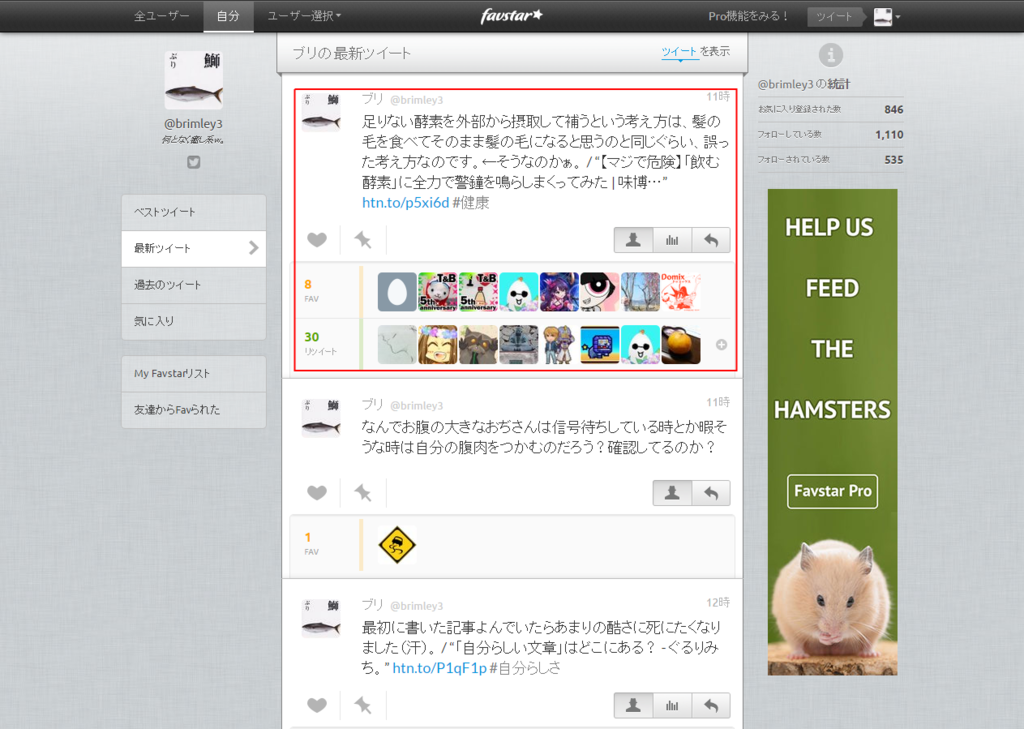Star-pin icon under the 自分らしい文章 tweet
This screenshot has height=729, width=1024.
tap(362, 705)
